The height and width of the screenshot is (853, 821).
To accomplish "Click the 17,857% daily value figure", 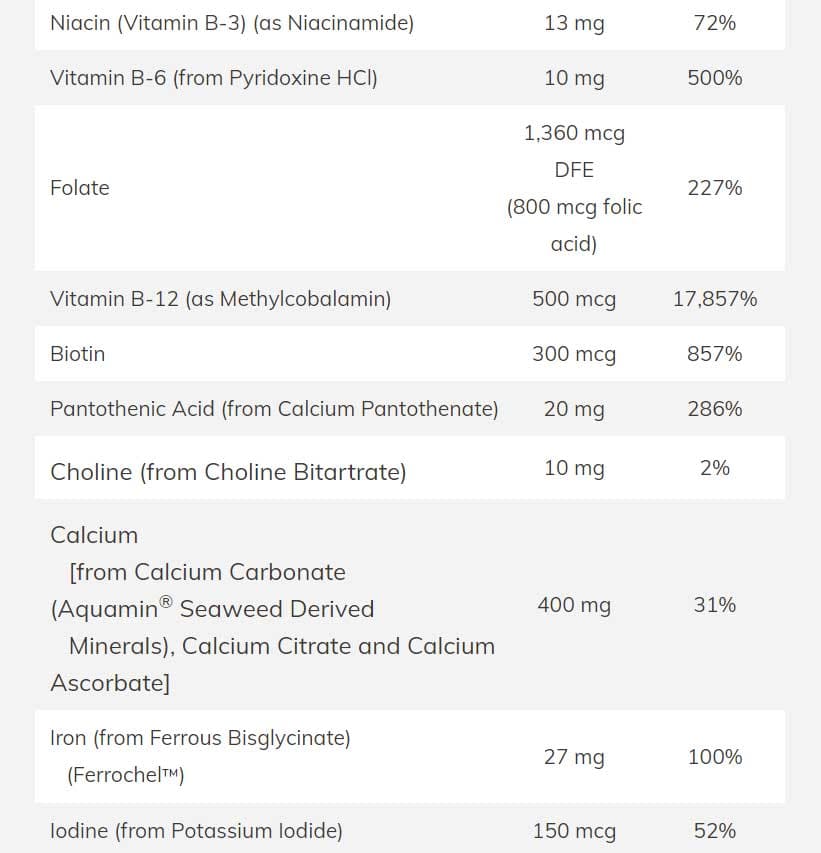I will (714, 299).
